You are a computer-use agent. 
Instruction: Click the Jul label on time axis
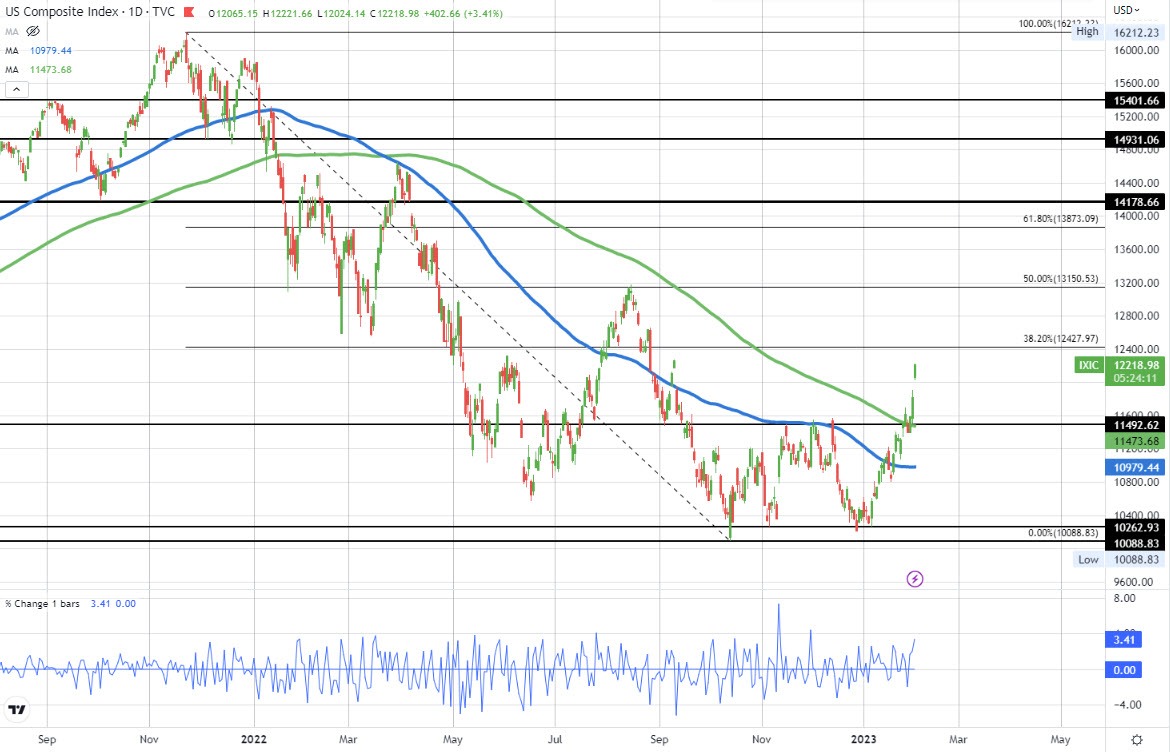coord(555,739)
